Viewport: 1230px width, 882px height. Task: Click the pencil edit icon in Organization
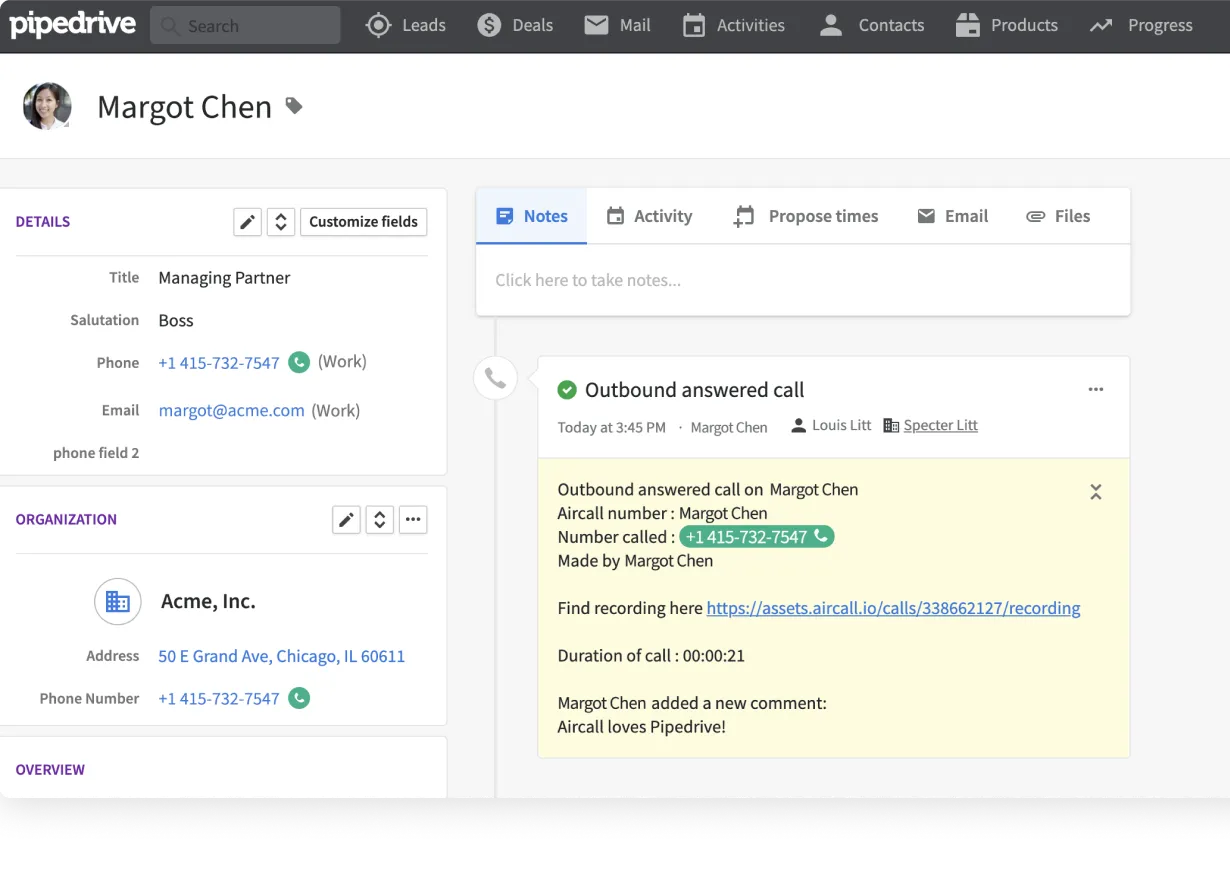pos(346,519)
